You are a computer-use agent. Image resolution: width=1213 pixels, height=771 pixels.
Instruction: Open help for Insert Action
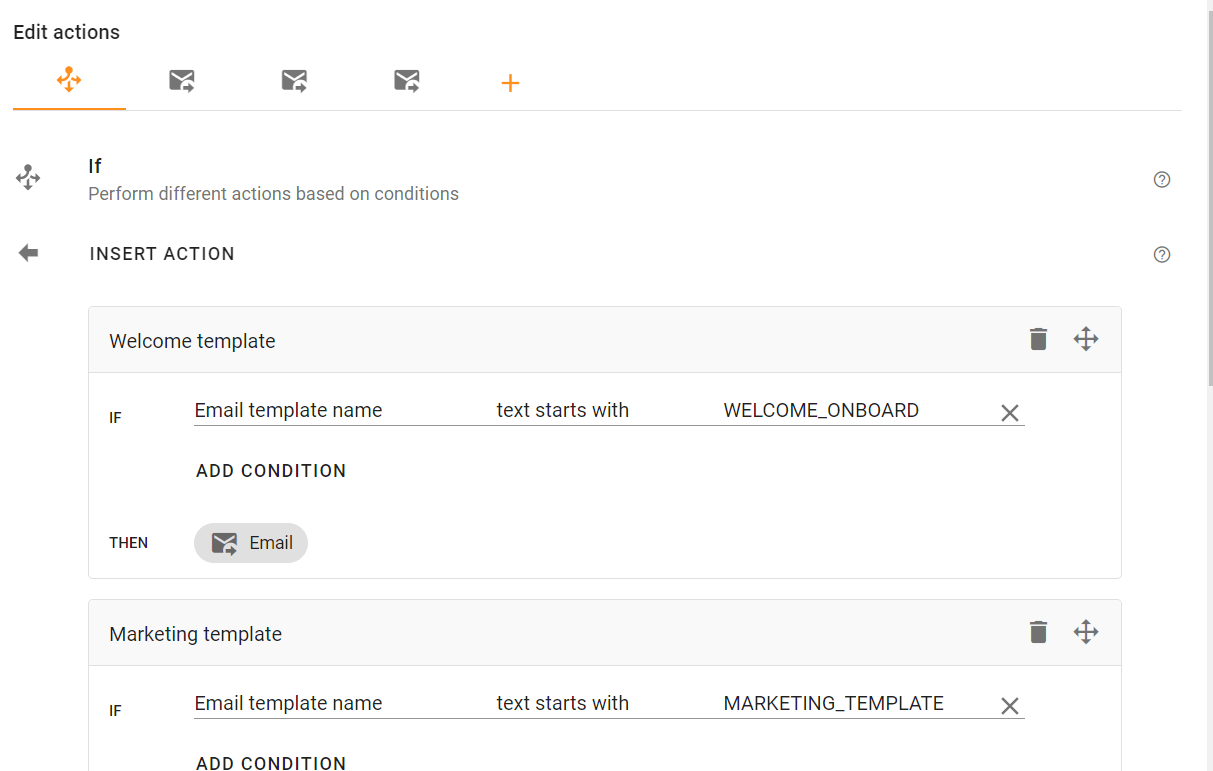coord(1162,254)
